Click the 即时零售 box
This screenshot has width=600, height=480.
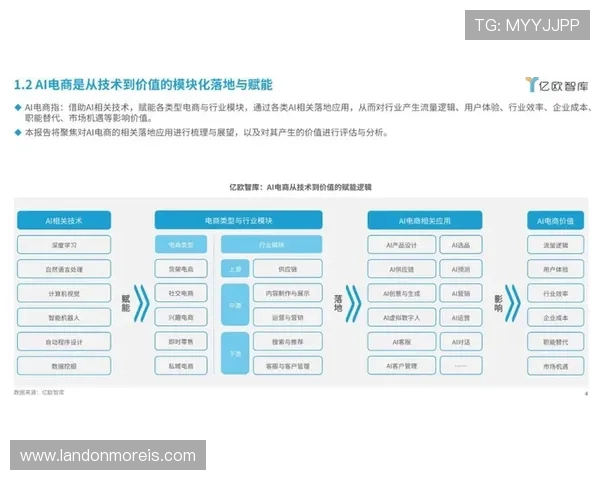(x=181, y=341)
